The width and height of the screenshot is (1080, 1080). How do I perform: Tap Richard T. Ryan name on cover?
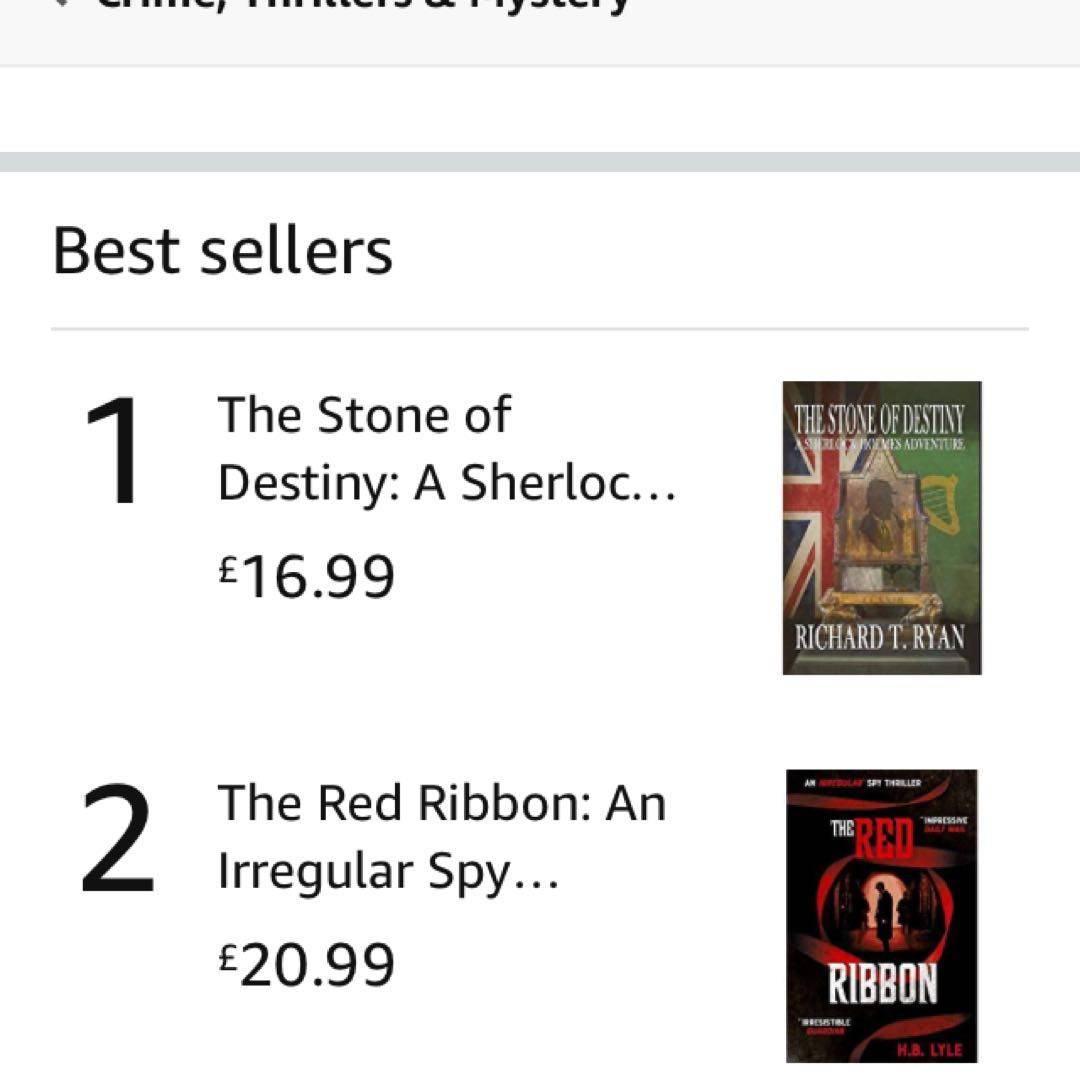click(881, 638)
